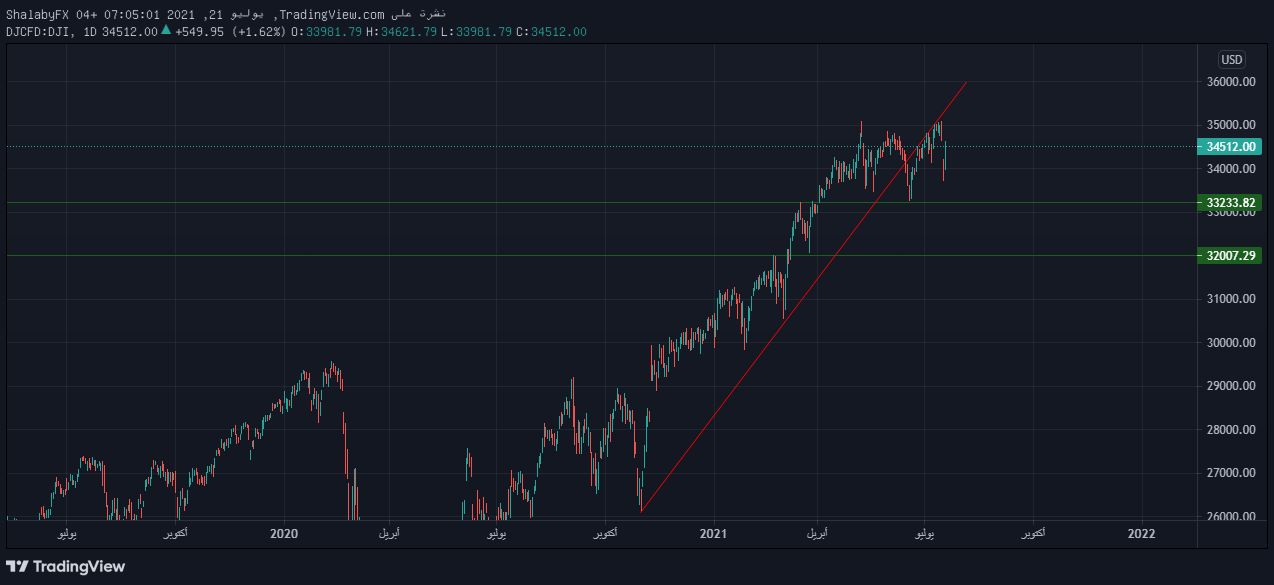The width and height of the screenshot is (1274, 585).
Task: Click the open value O:33981.79
Action: [x=327, y=32]
